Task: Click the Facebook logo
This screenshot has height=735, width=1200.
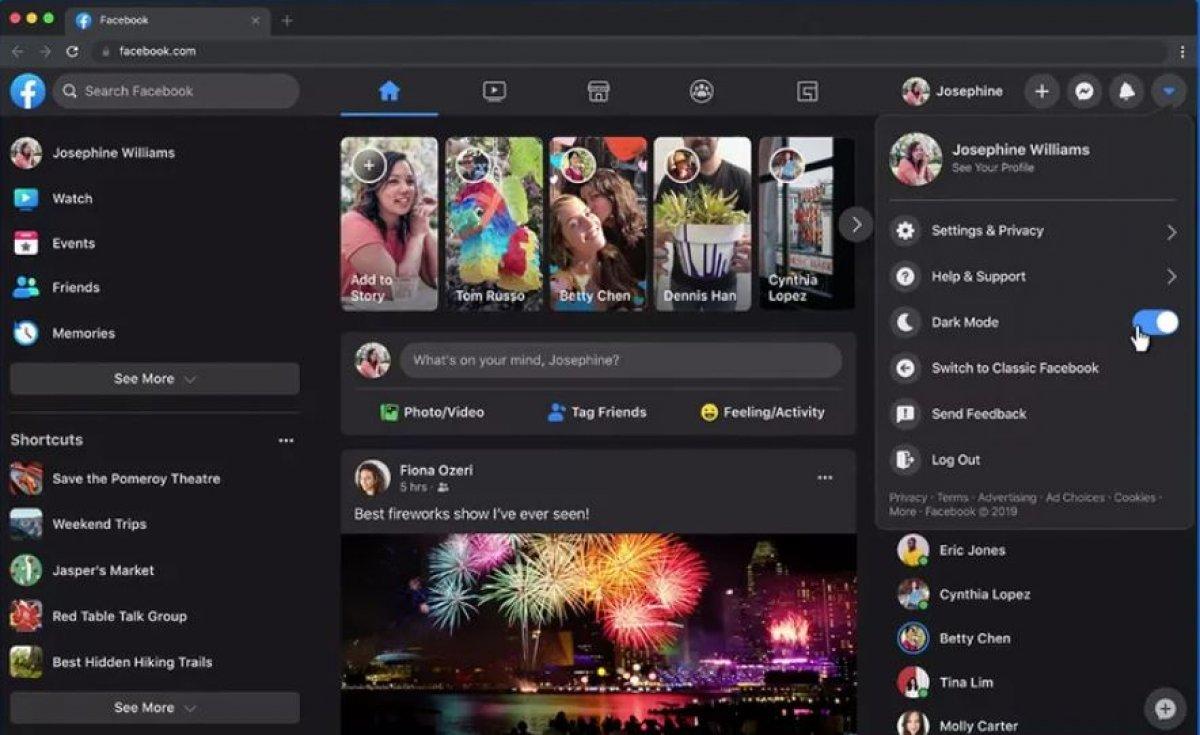Action: (27, 91)
